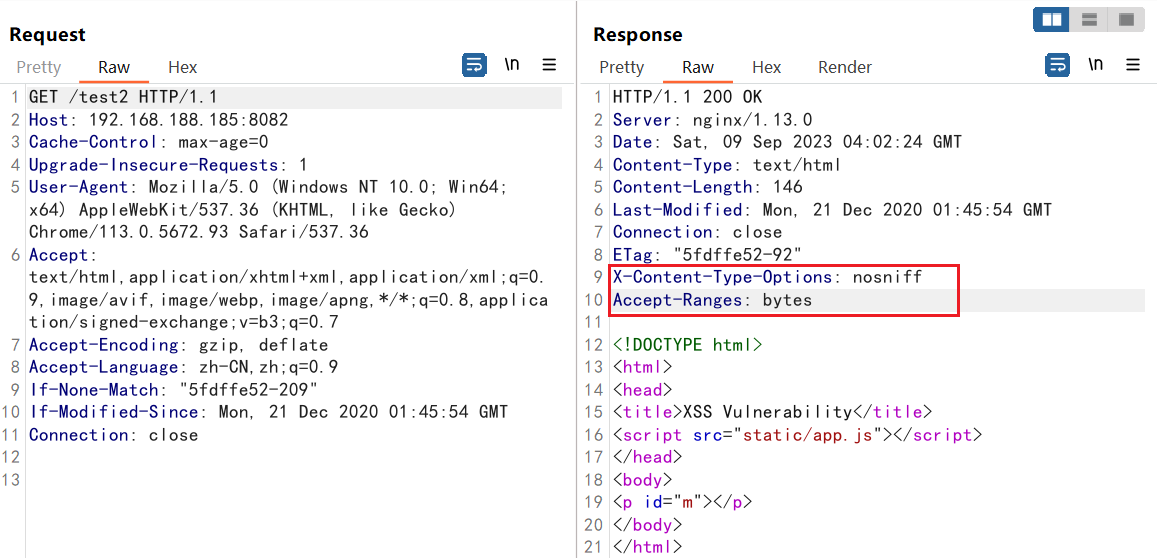Select side-by-side split layout icon

tap(1051, 20)
